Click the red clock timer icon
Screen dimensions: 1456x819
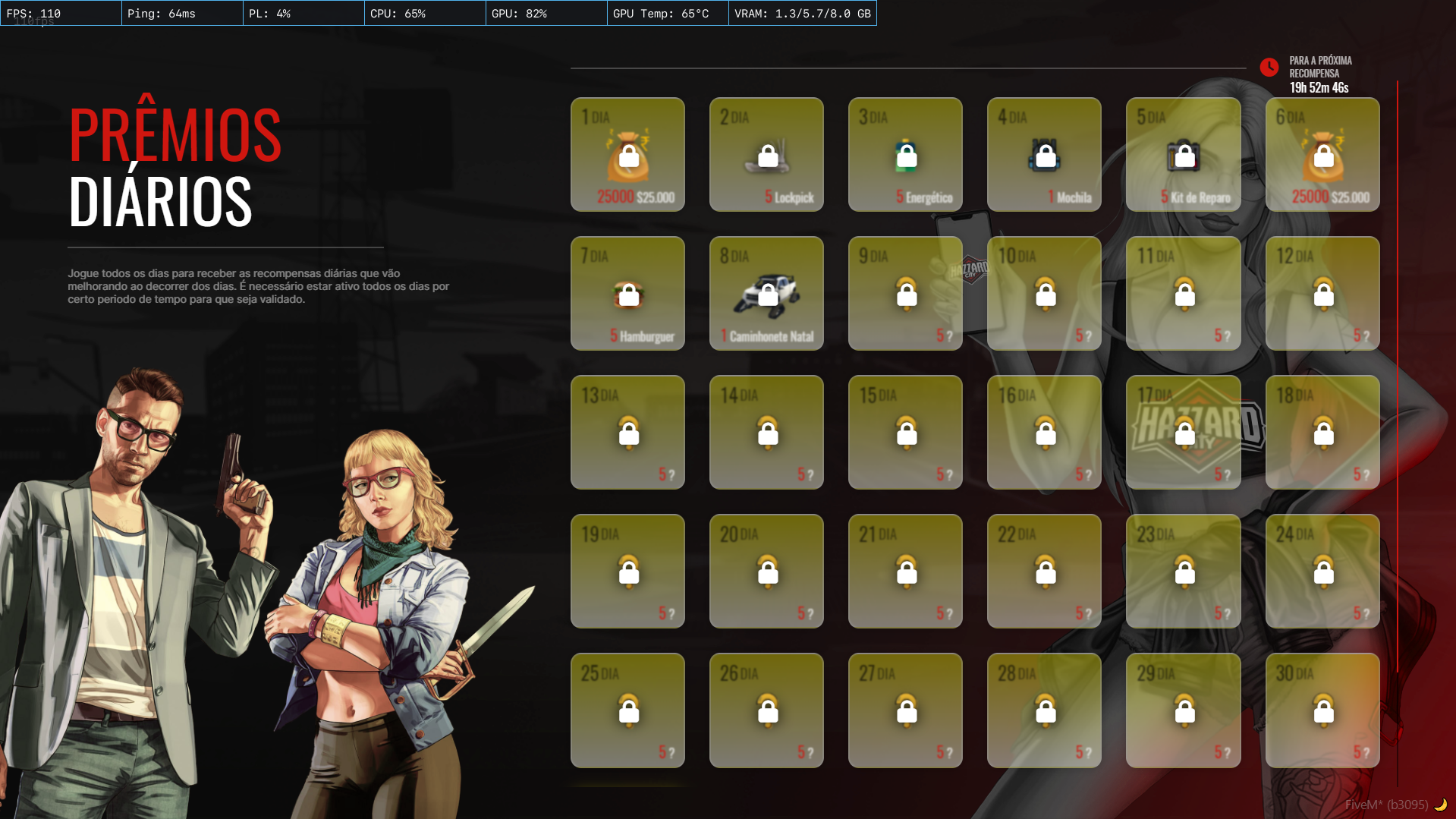pyautogui.click(x=1269, y=68)
